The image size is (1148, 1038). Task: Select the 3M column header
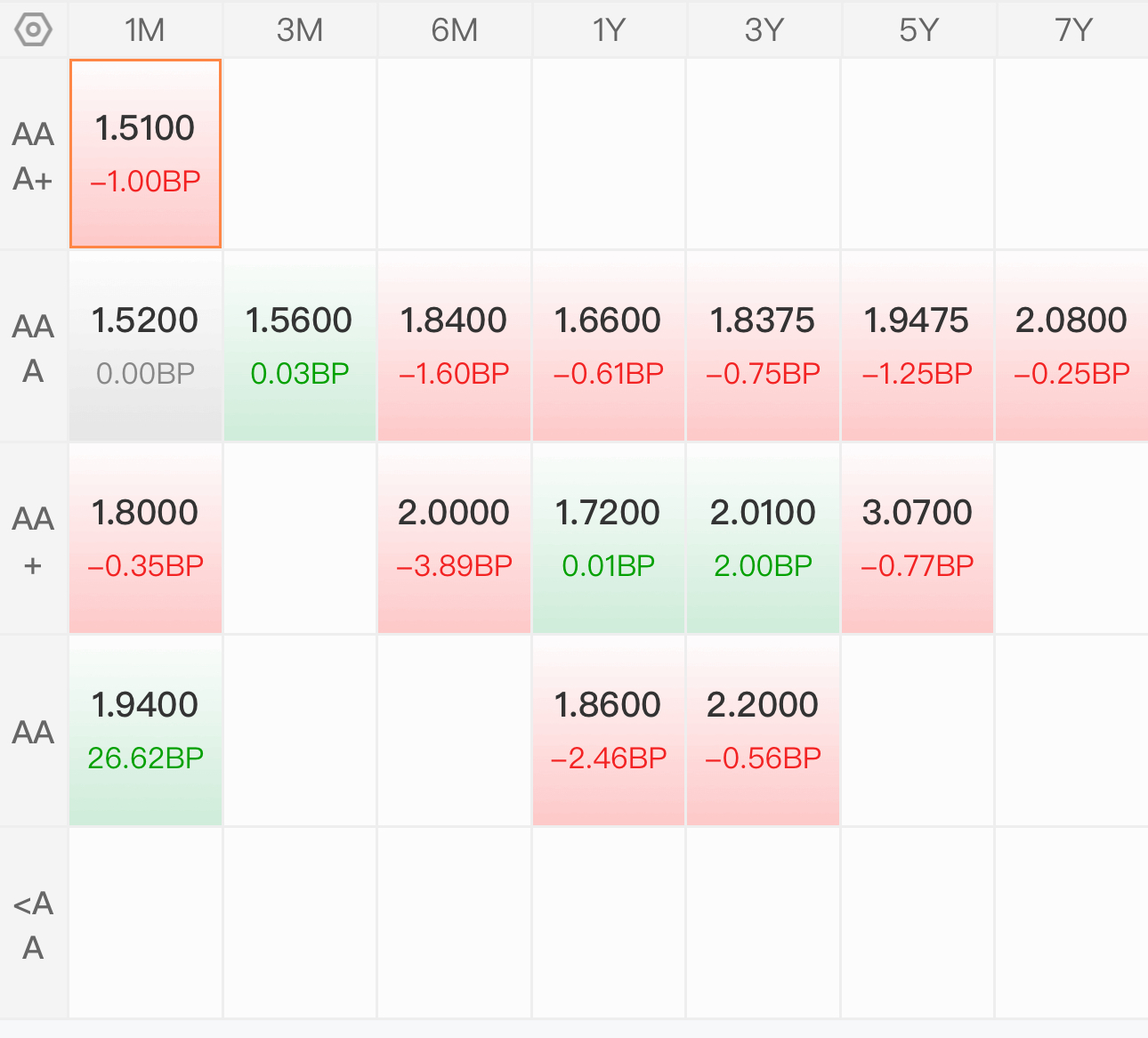(300, 29)
